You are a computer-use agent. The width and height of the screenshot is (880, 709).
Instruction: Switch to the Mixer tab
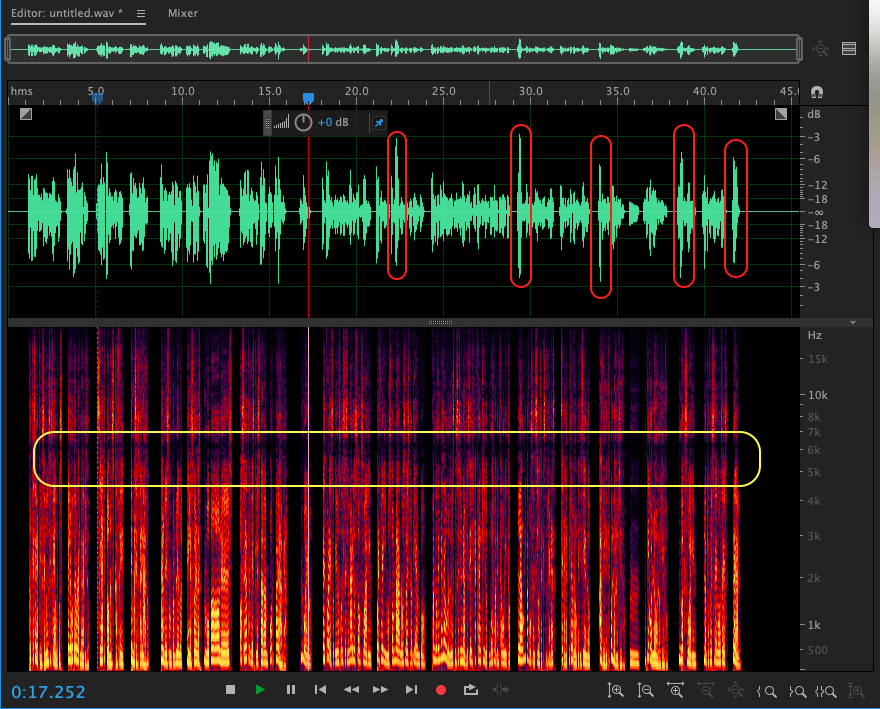(182, 14)
